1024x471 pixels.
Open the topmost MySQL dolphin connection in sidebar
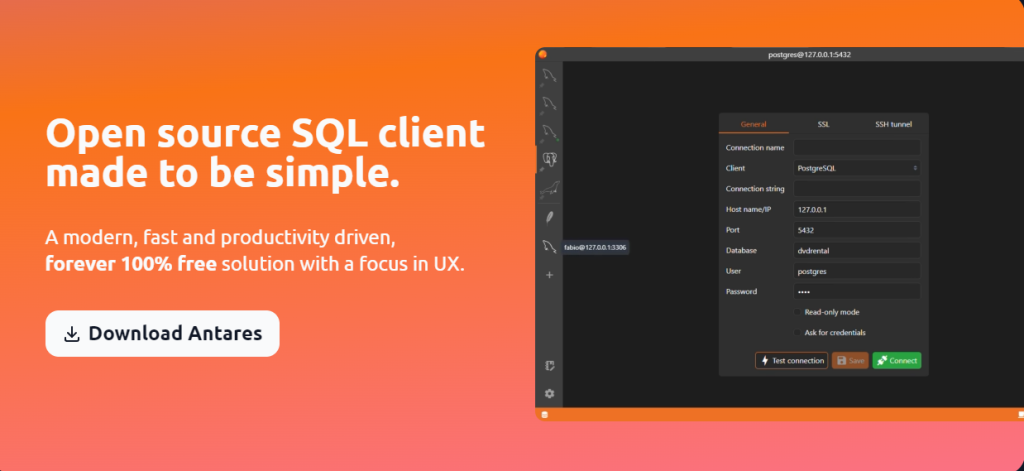click(x=549, y=76)
